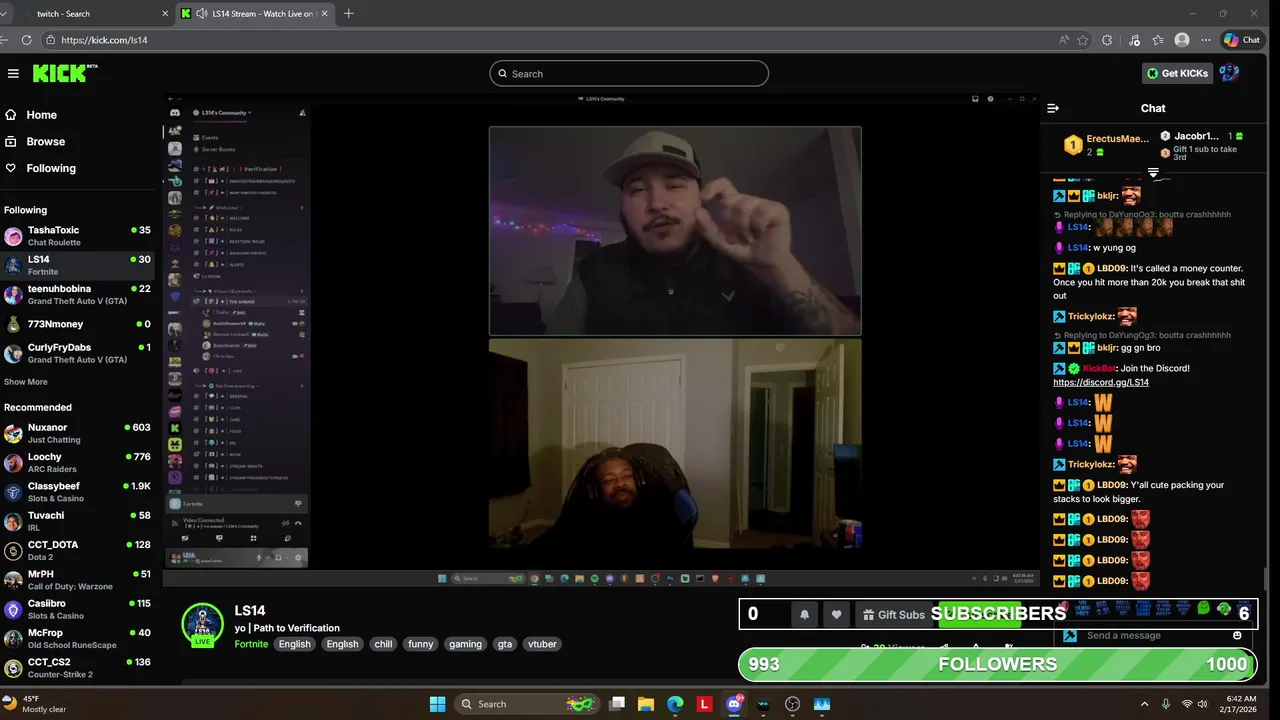The height and width of the screenshot is (720, 1280).
Task: Add this page to favorites
Action: pyautogui.click(x=1083, y=40)
